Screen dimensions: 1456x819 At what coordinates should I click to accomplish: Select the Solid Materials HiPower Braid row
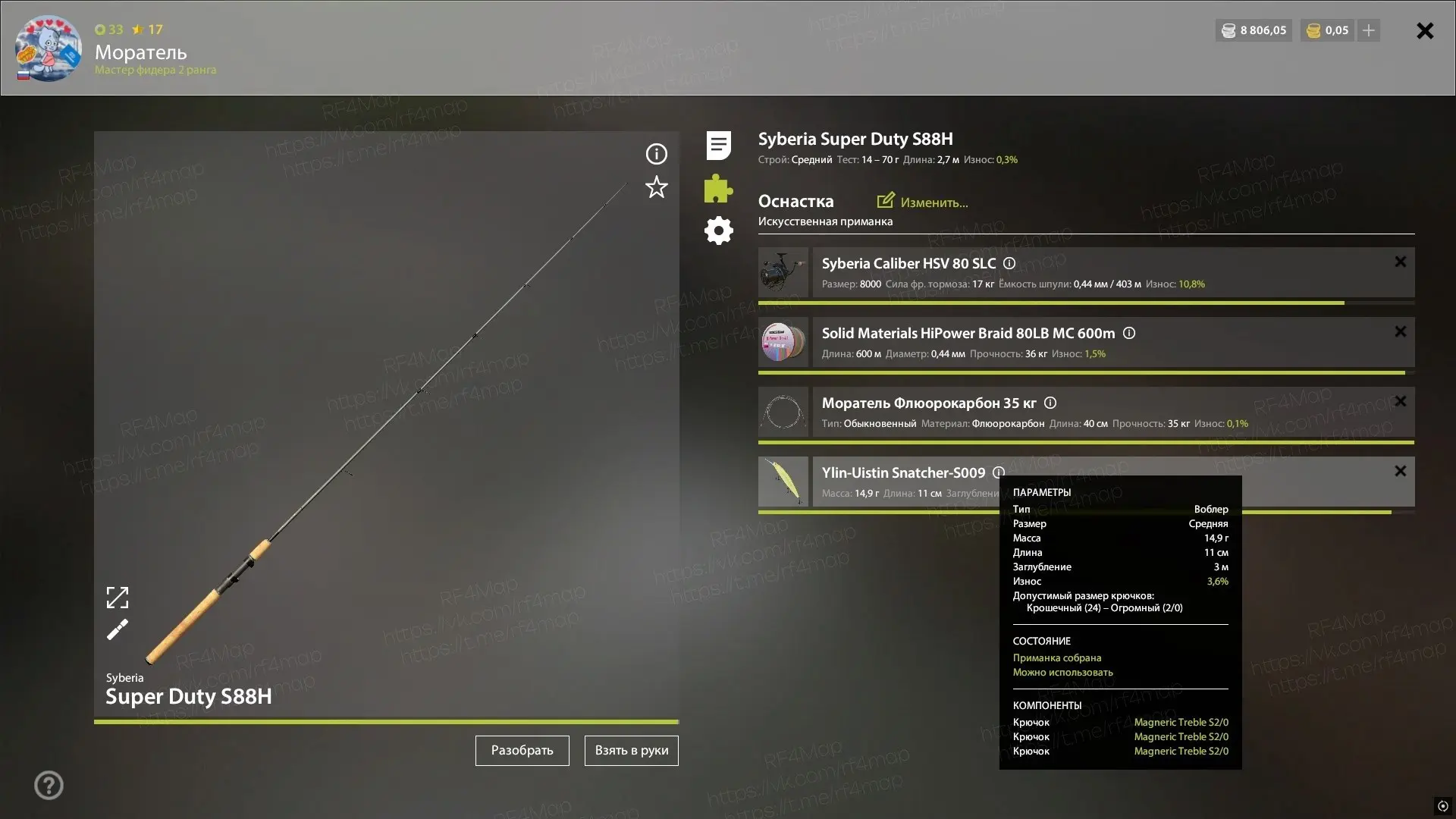click(x=1113, y=341)
